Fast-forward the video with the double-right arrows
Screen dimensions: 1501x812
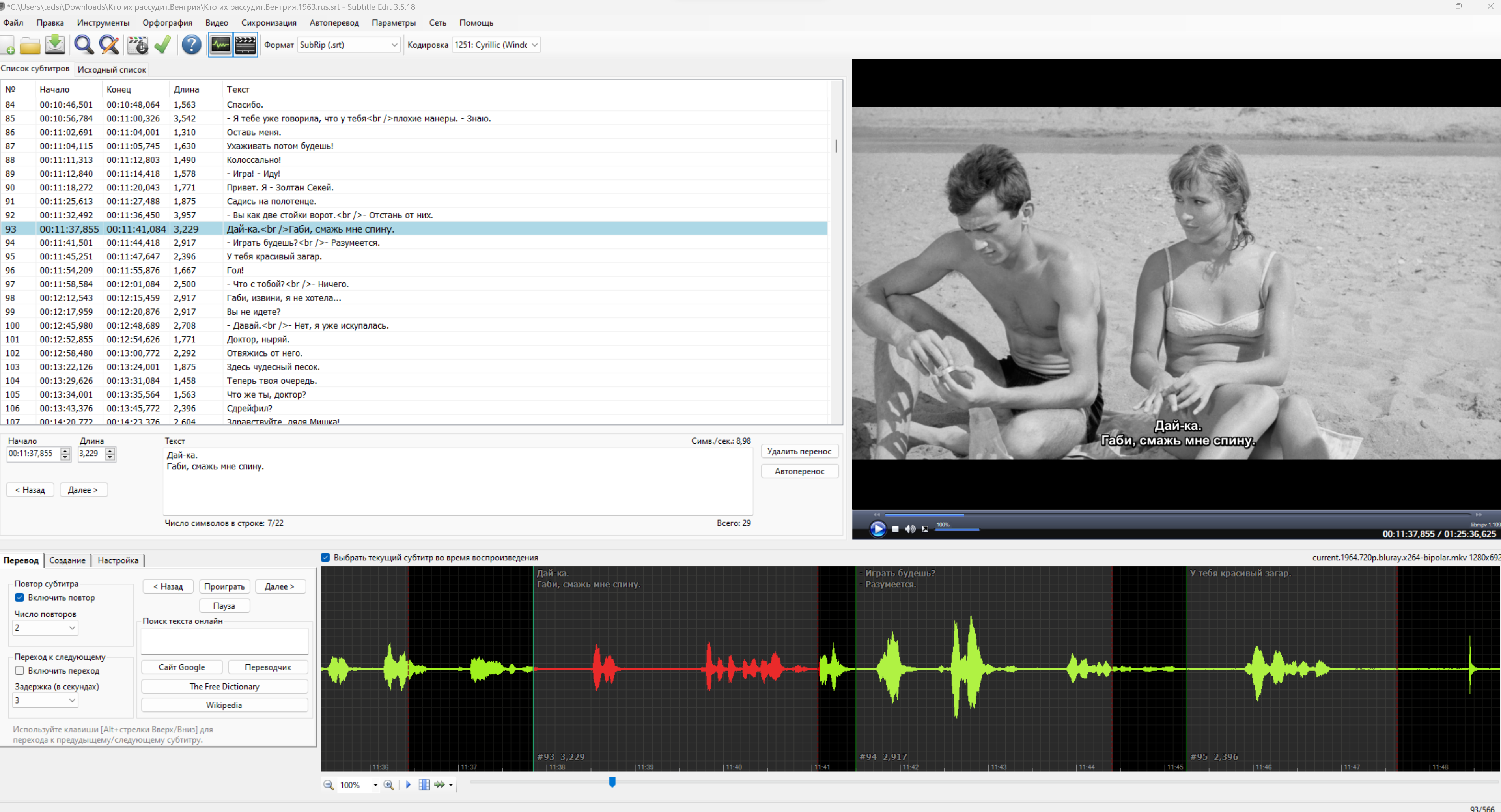[1478, 515]
